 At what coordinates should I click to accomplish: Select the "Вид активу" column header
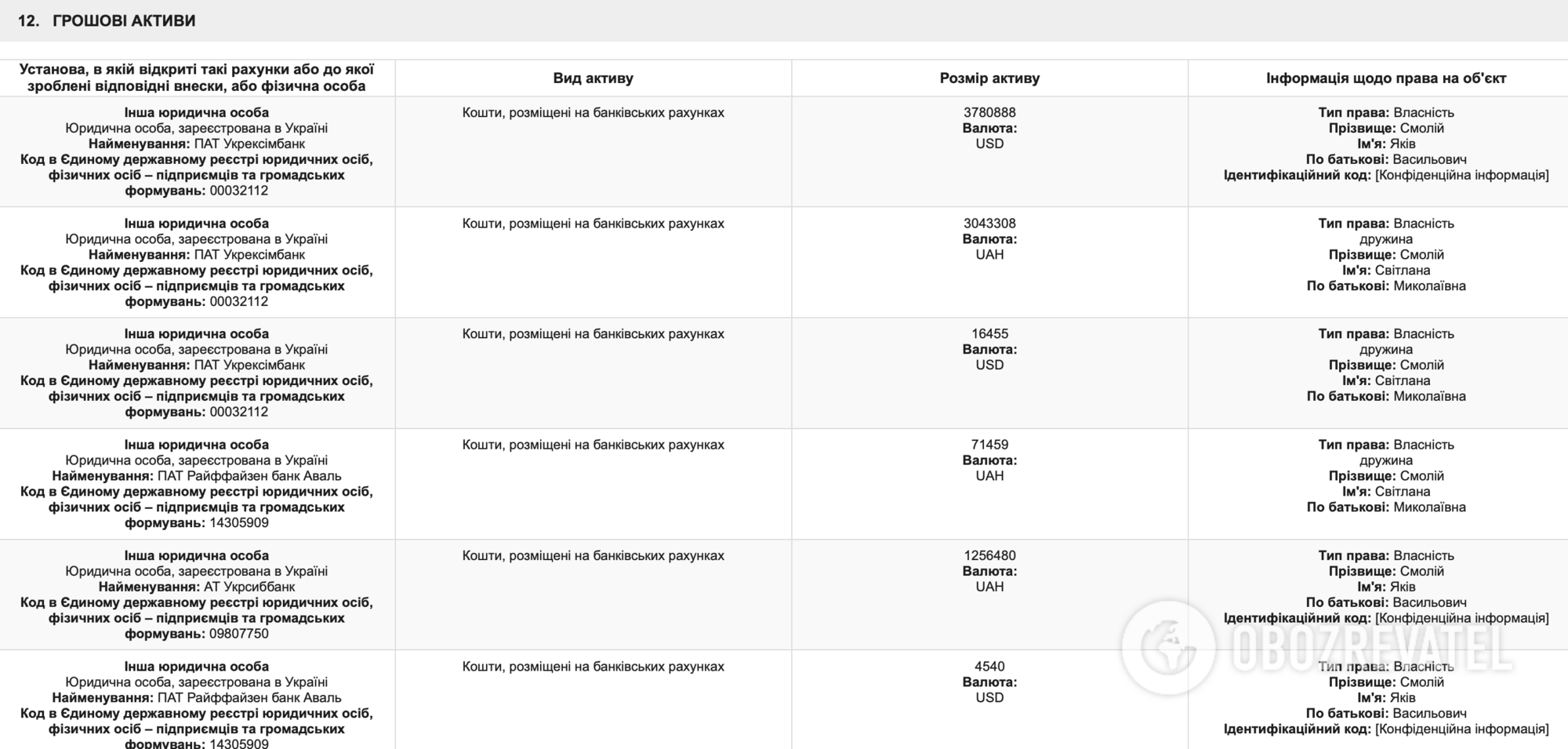pos(593,78)
